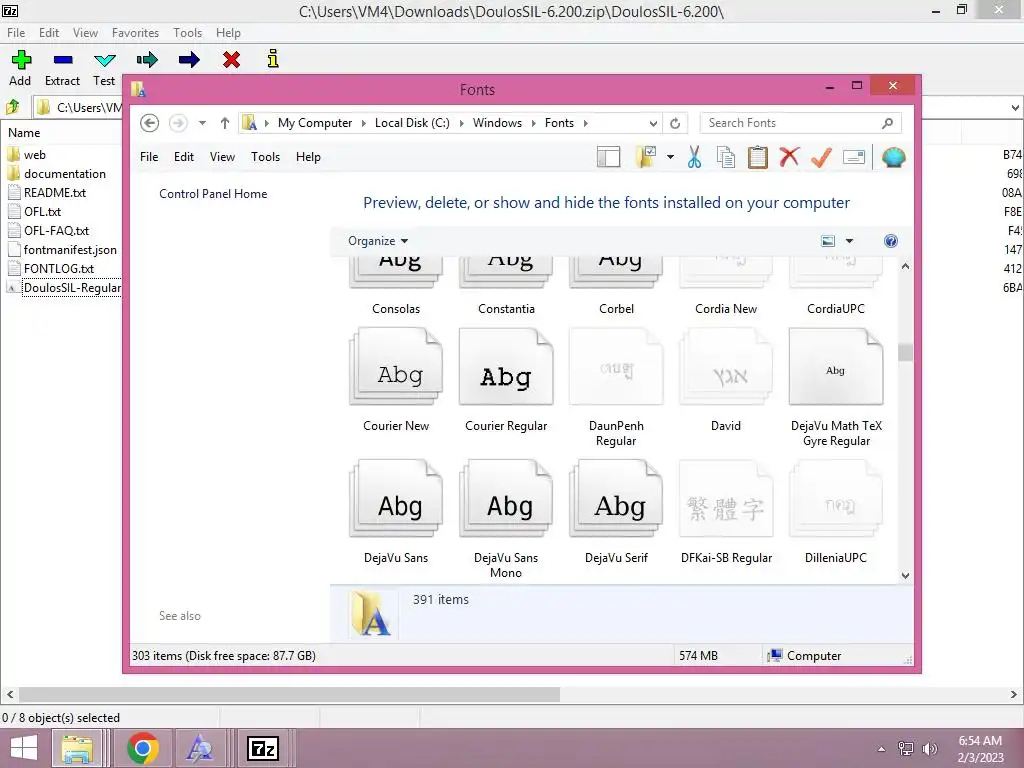Image resolution: width=1024 pixels, height=768 pixels.
Task: Click the volume speaker icon in system tray
Action: [x=929, y=749]
